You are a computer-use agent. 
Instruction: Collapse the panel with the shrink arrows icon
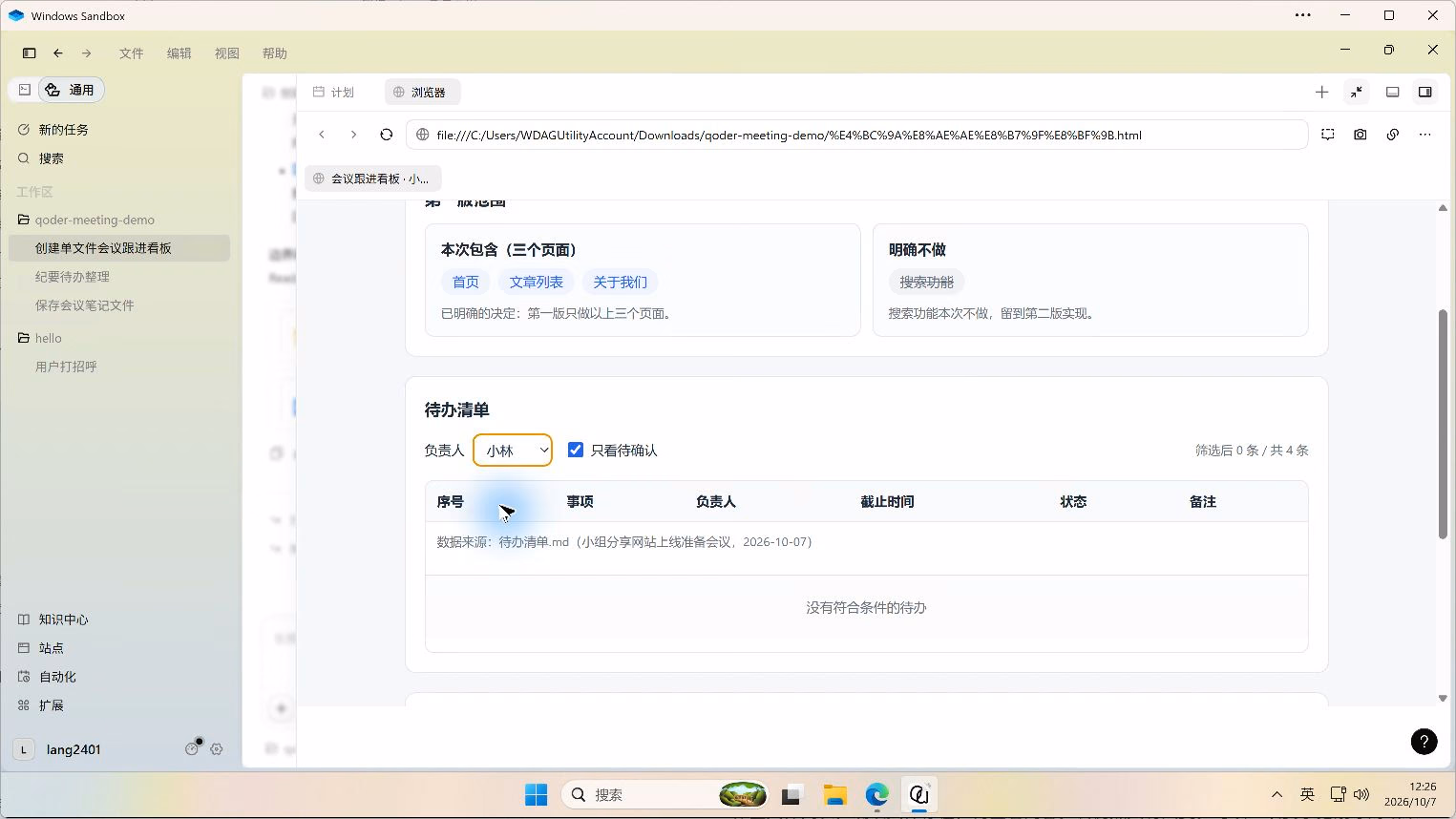(x=1357, y=93)
